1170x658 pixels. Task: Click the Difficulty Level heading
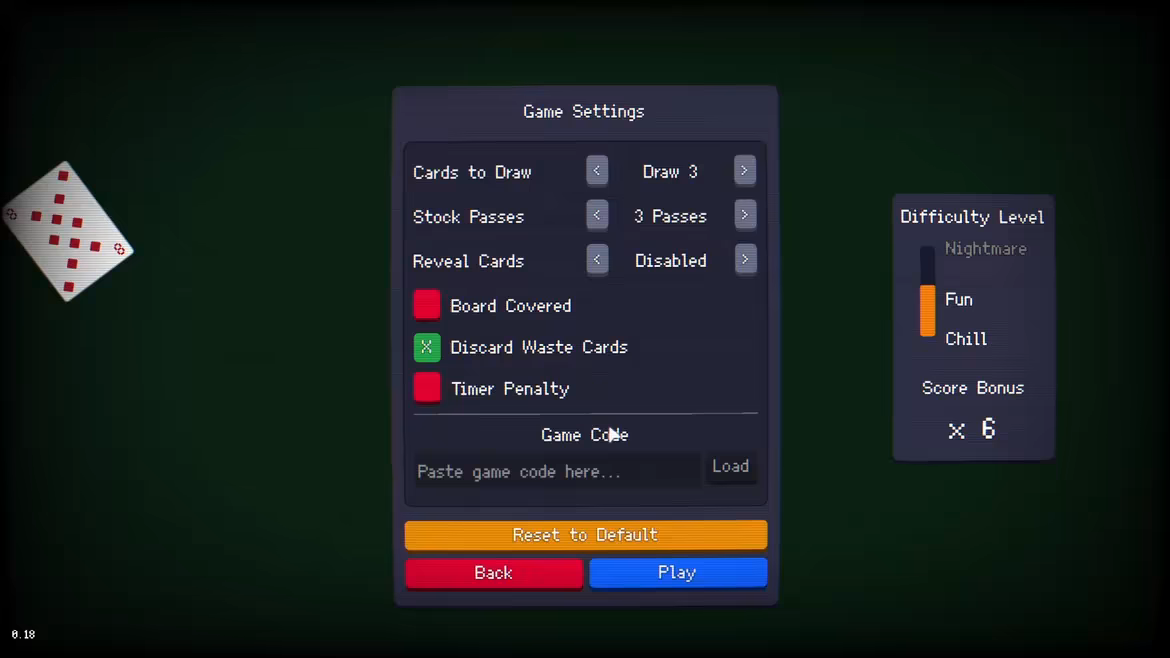click(972, 217)
